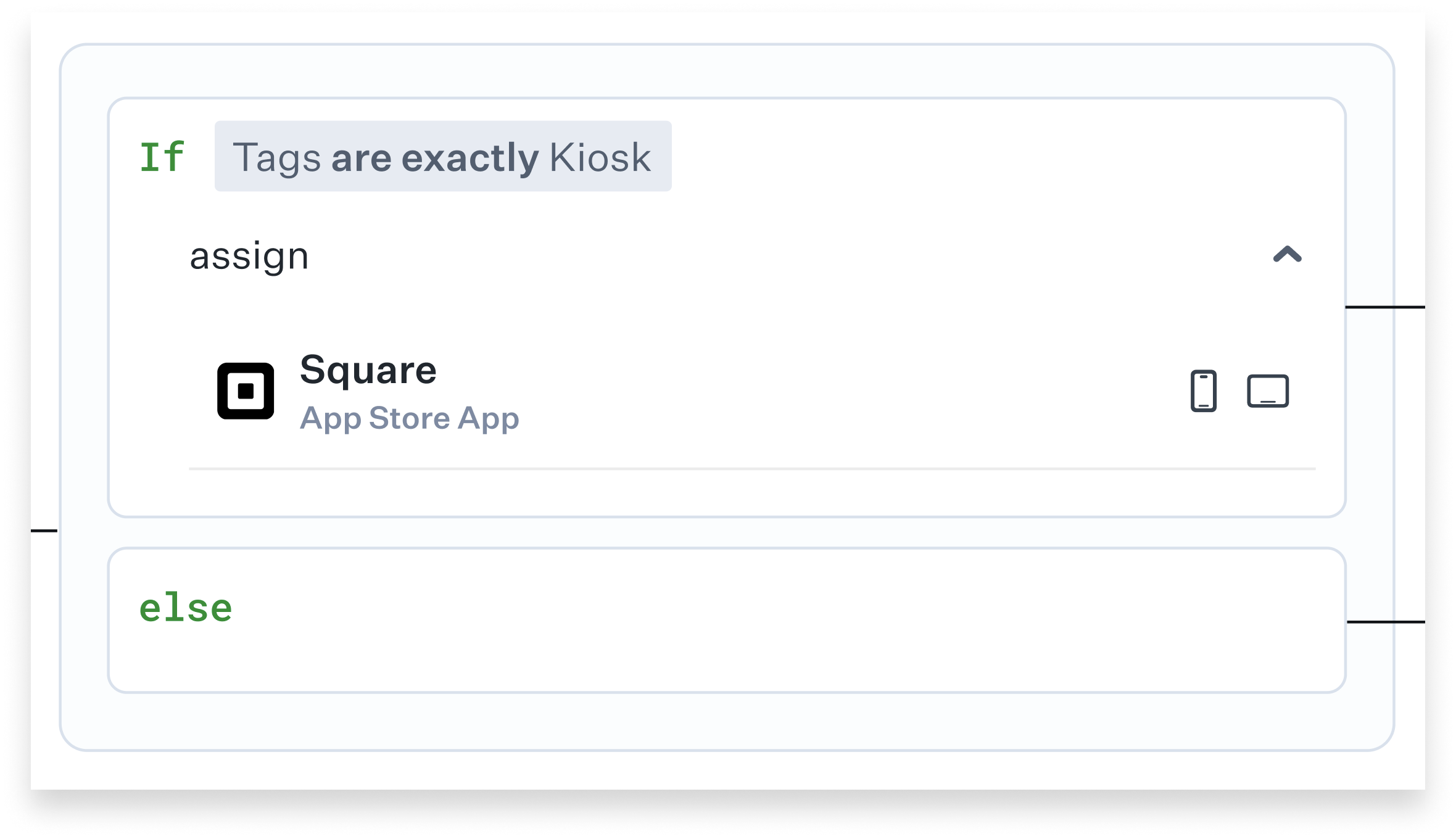
Task: Click the "App Store App" subtitle
Action: 410,418
